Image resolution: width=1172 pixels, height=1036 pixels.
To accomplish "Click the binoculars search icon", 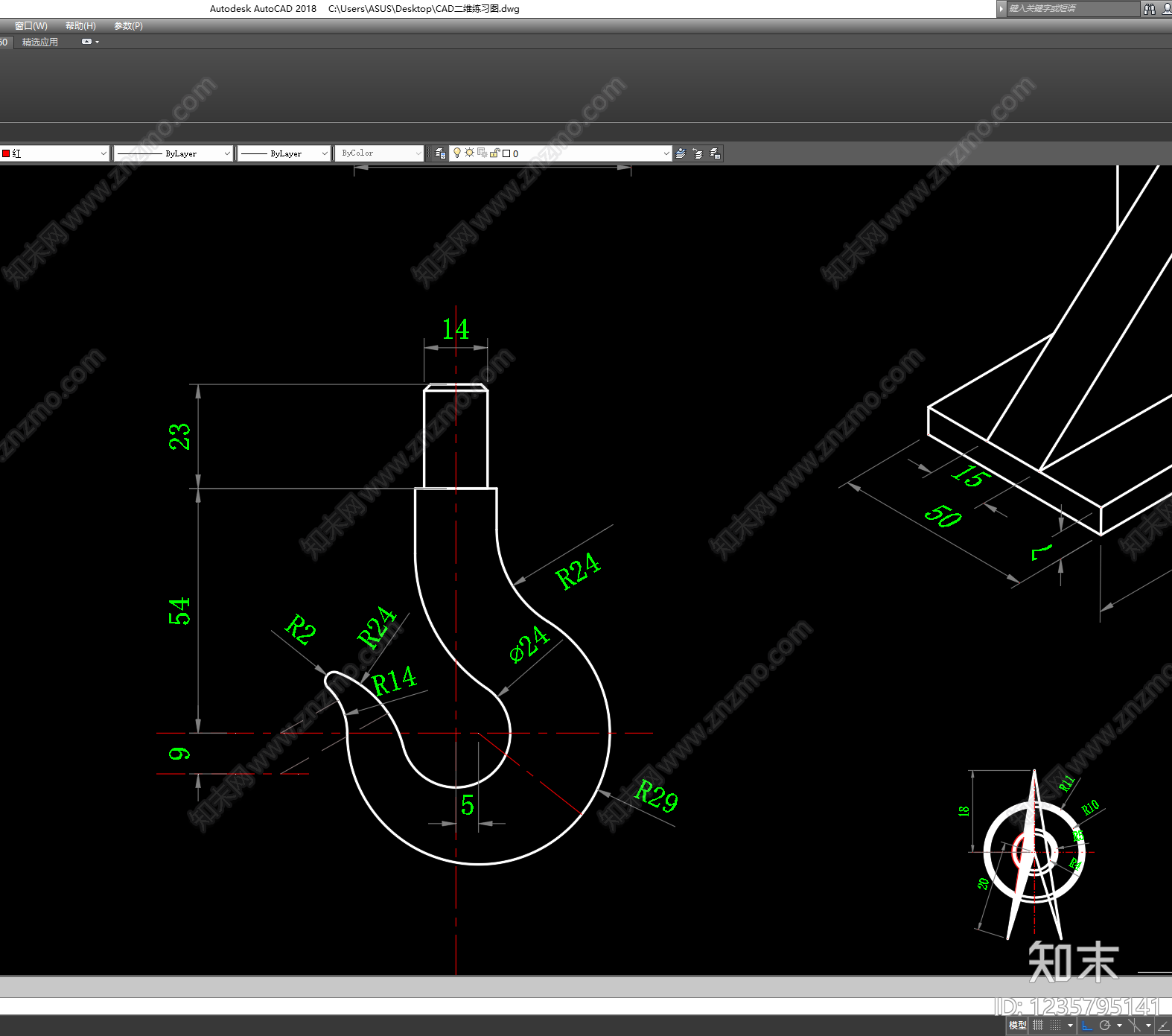I will (x=1150, y=9).
